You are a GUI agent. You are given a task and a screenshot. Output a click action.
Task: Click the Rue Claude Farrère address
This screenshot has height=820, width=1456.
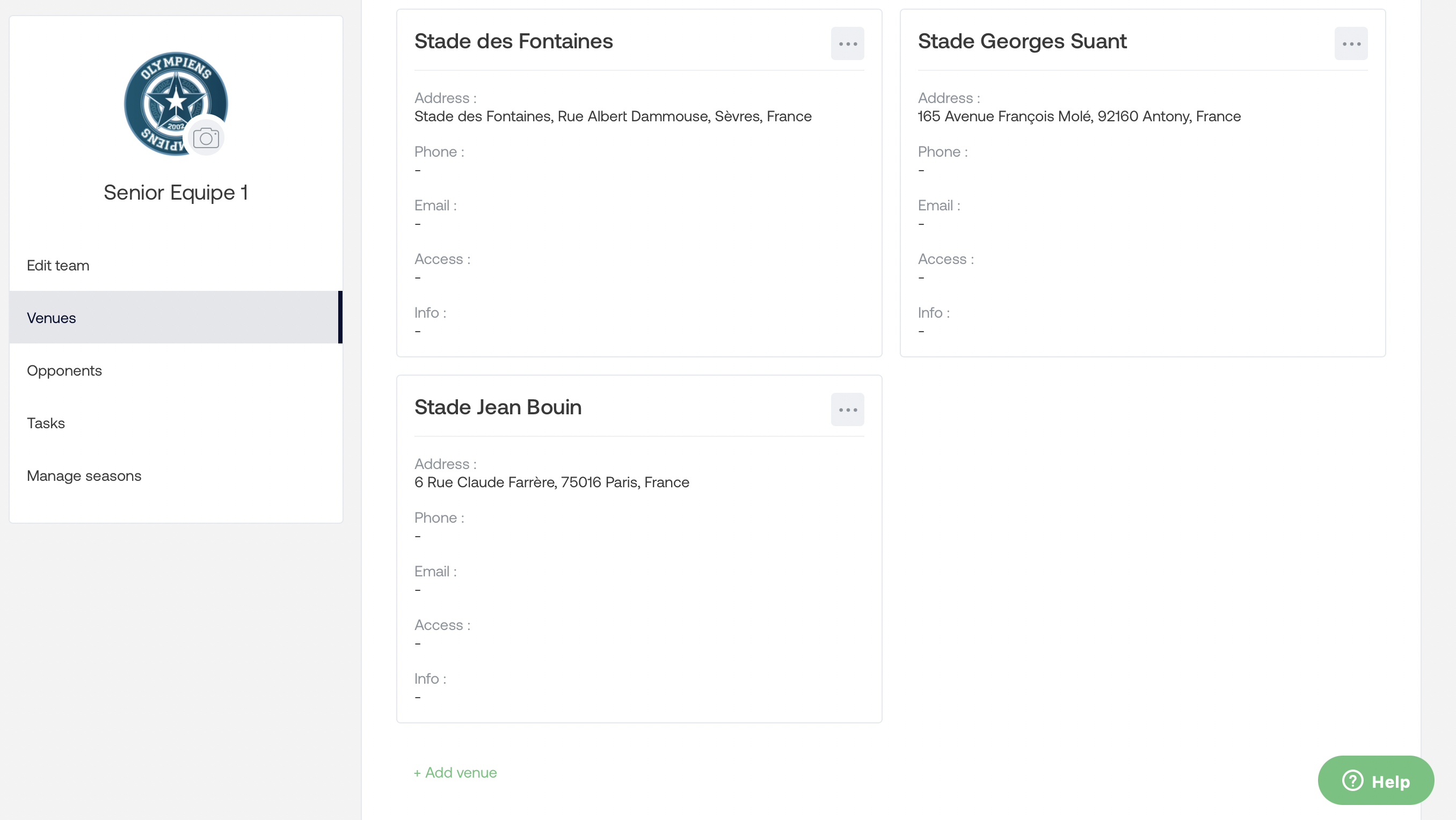(552, 482)
